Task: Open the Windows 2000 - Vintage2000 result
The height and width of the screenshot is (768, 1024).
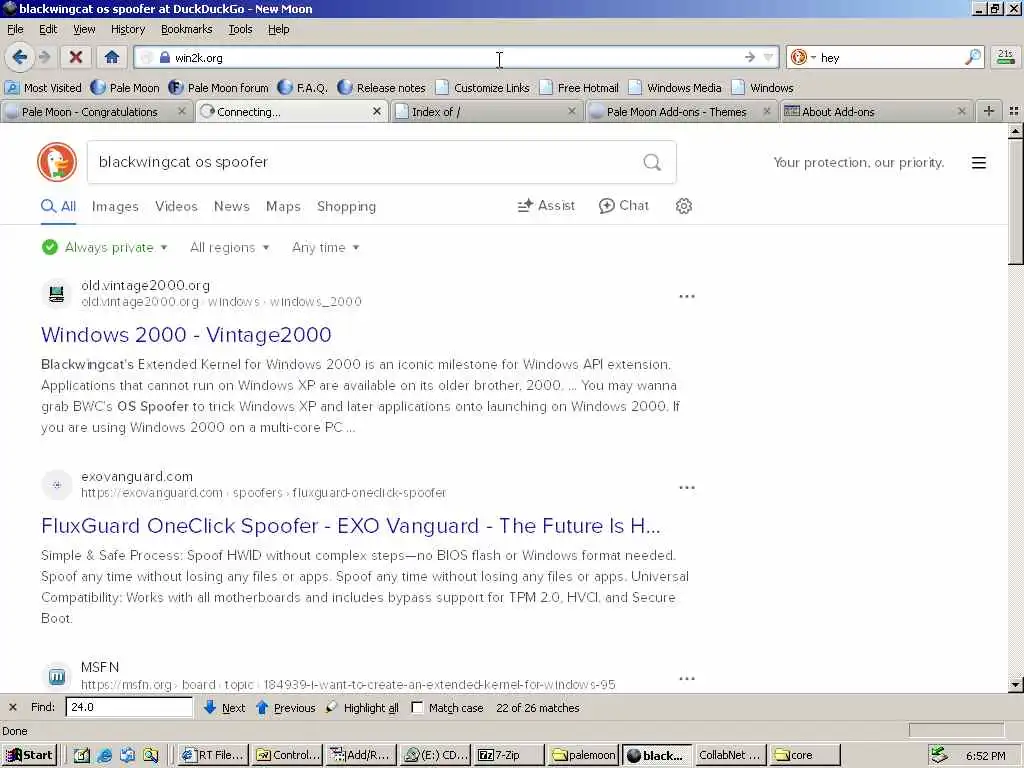Action: tap(186, 334)
